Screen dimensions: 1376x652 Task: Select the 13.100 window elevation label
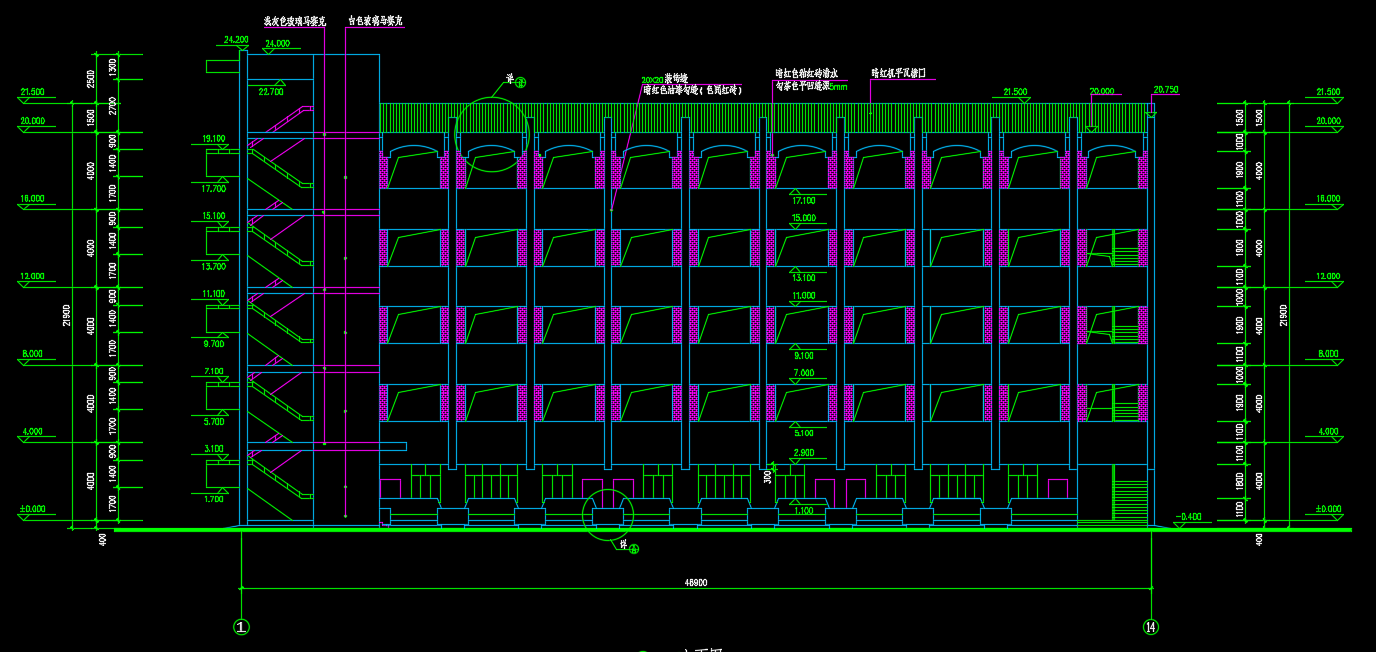point(803,278)
